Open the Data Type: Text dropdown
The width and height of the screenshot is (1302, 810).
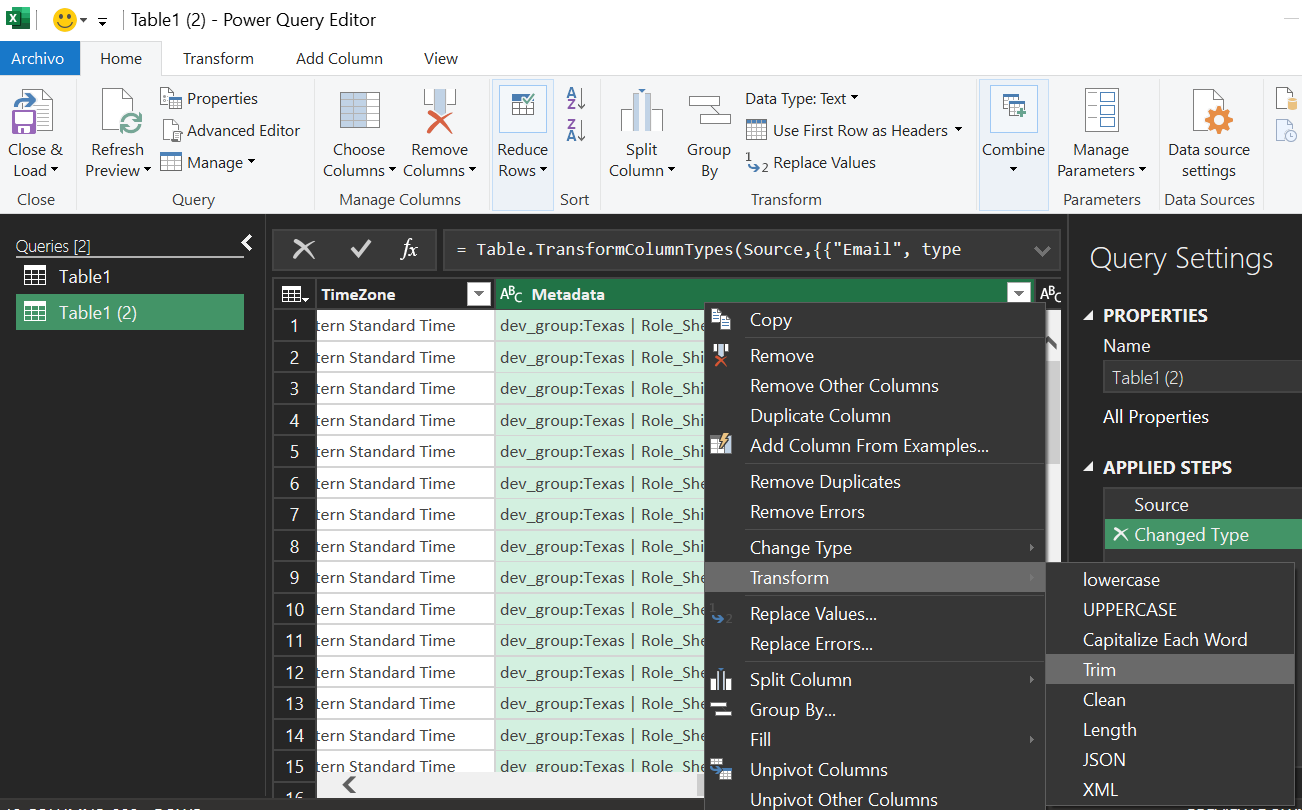[802, 98]
